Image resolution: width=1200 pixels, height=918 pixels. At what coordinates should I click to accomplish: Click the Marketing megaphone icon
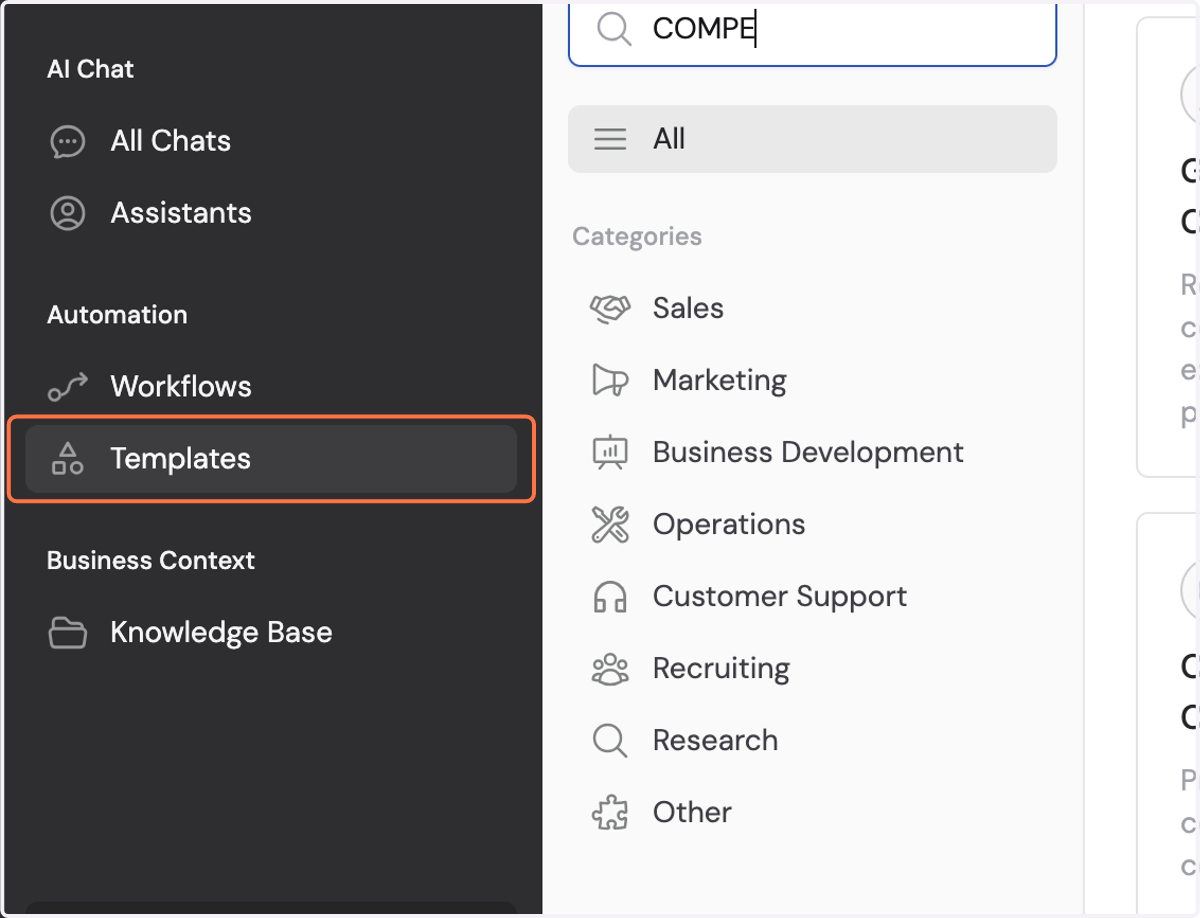pos(610,381)
